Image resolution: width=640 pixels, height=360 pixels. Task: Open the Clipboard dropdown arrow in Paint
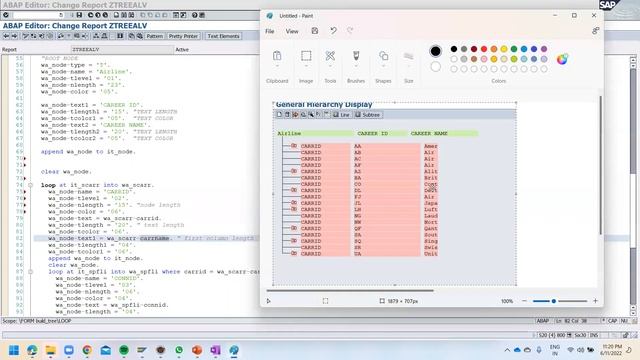click(x=277, y=66)
